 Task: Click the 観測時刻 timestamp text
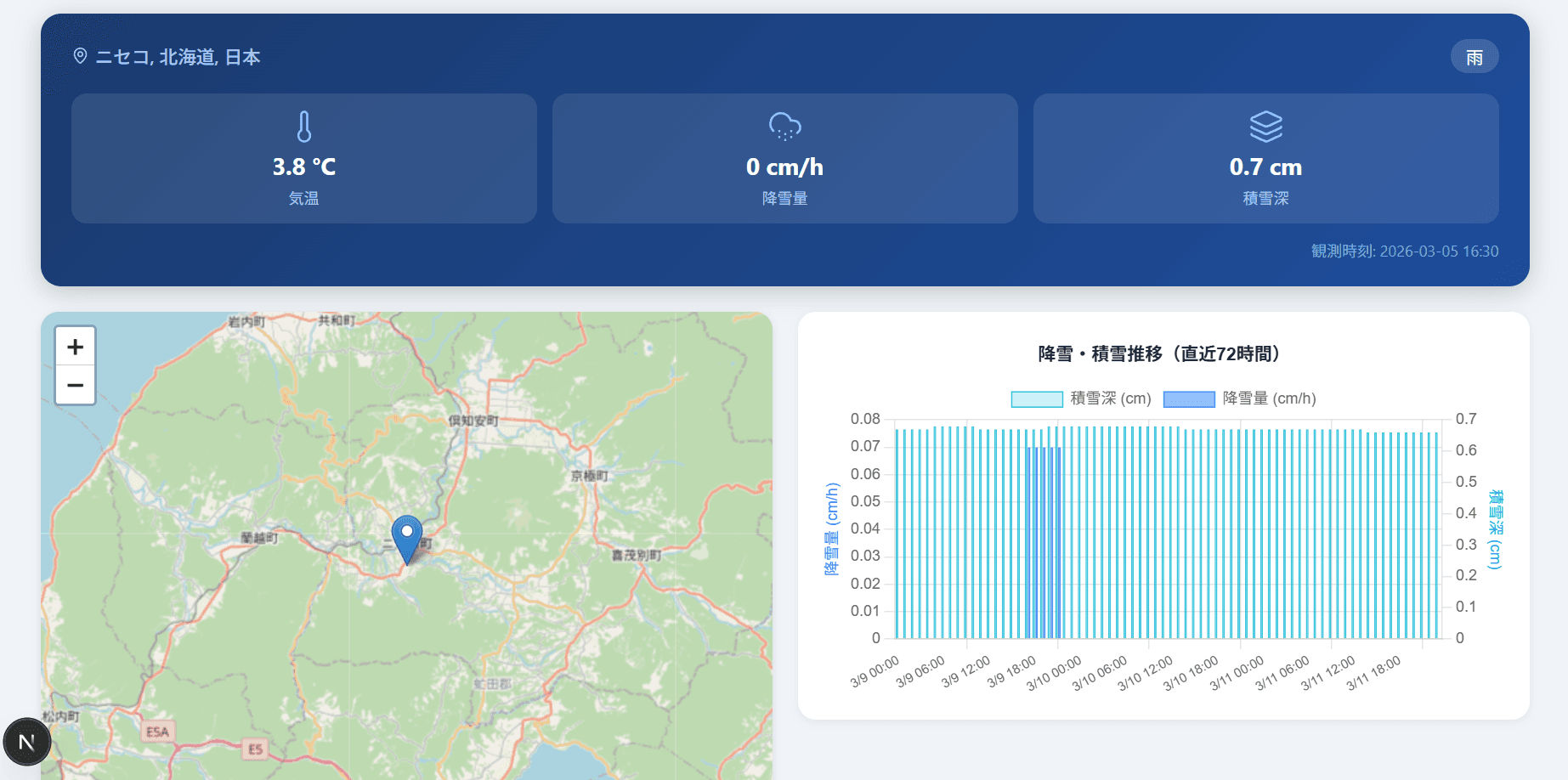click(1404, 252)
